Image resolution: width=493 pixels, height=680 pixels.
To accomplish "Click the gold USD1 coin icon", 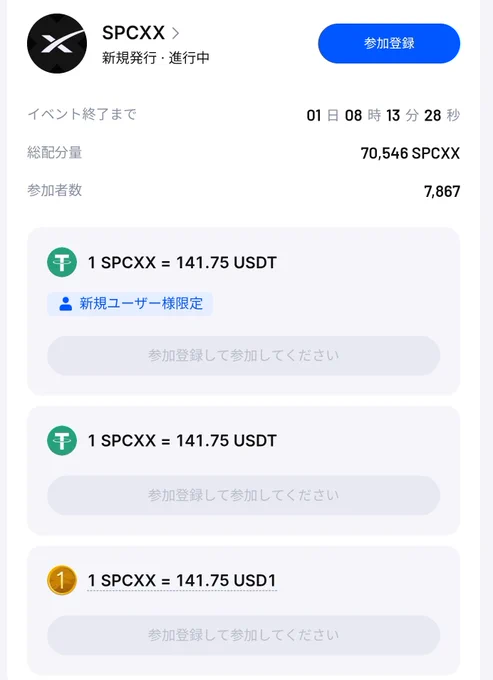I will (x=62, y=580).
